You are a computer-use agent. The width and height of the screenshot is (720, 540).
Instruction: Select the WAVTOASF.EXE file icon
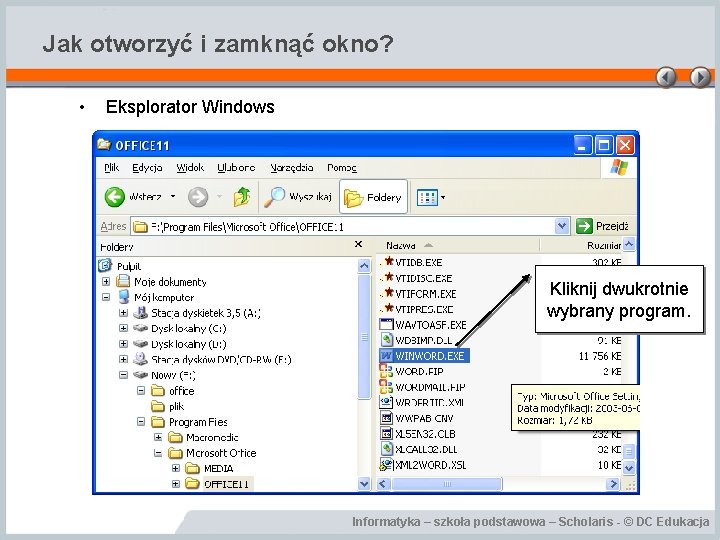[387, 324]
